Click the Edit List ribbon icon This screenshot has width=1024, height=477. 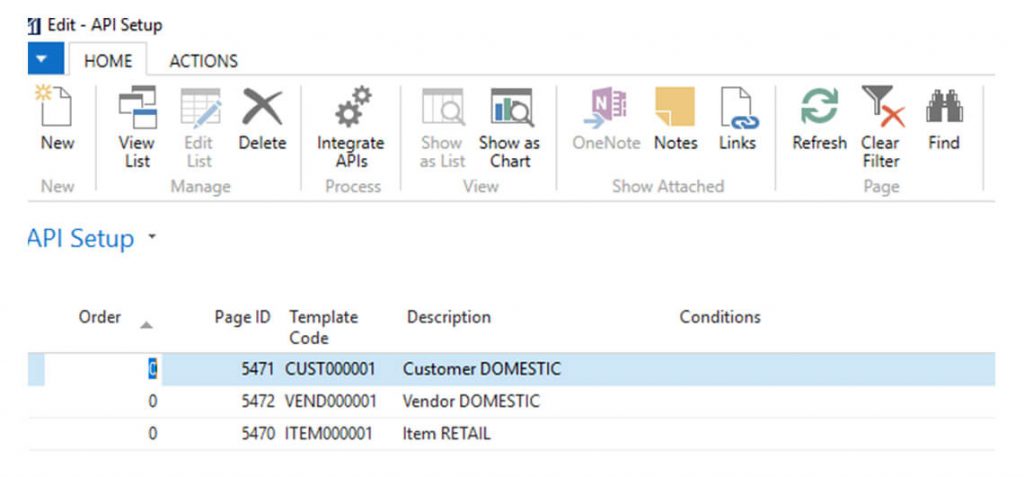tap(200, 107)
